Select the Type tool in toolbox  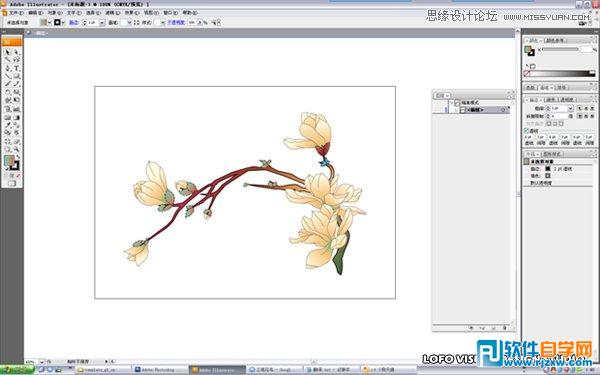(x=16, y=68)
